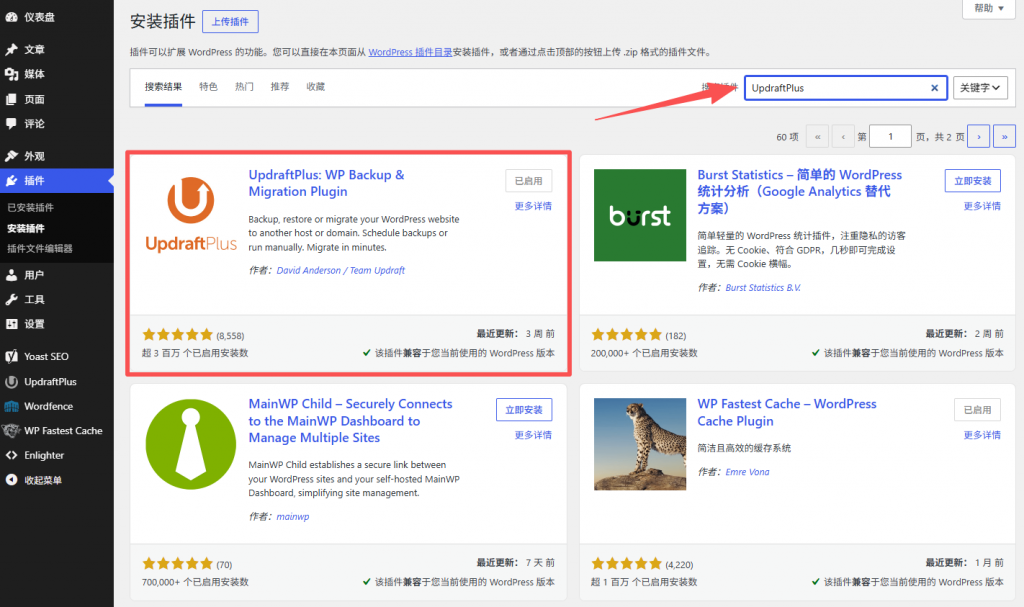The width and height of the screenshot is (1024, 607).
Task: Open the Burst Statistics title link
Action: (x=799, y=191)
